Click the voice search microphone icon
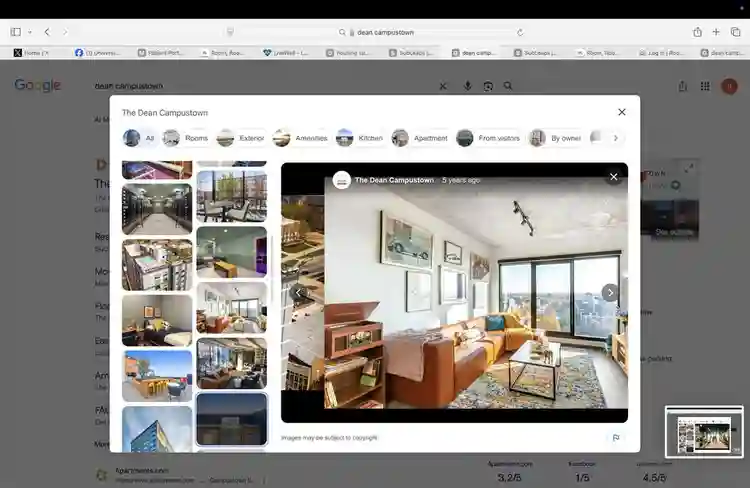This screenshot has width=750, height=488. pyautogui.click(x=467, y=86)
